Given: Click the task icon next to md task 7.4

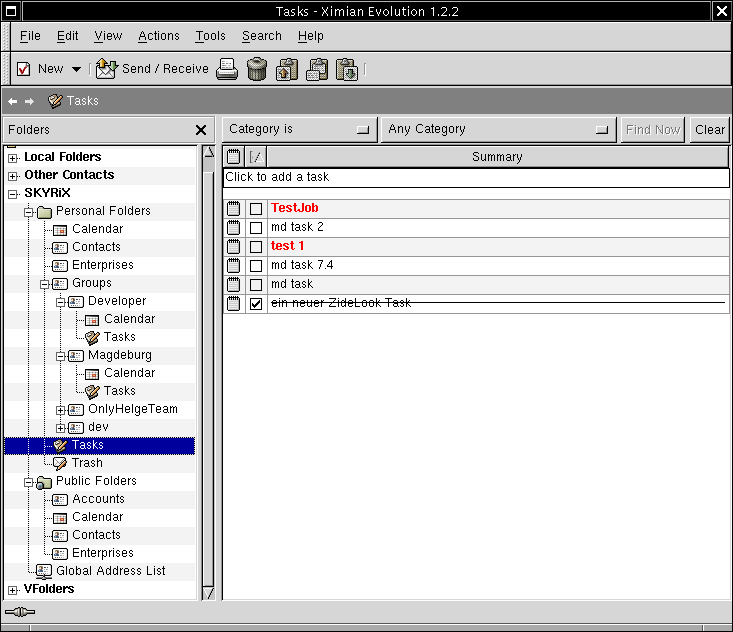Looking at the screenshot, I should tap(233, 266).
